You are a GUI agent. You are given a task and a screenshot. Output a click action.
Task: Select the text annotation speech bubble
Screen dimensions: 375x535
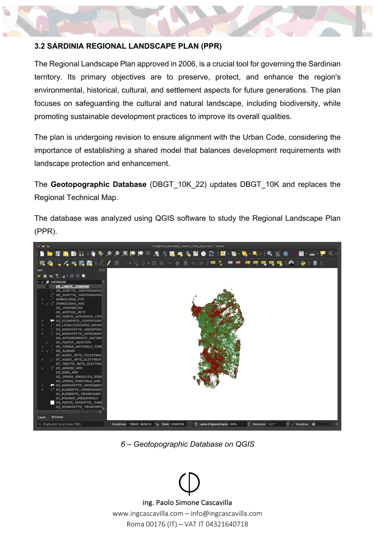[x=322, y=254]
